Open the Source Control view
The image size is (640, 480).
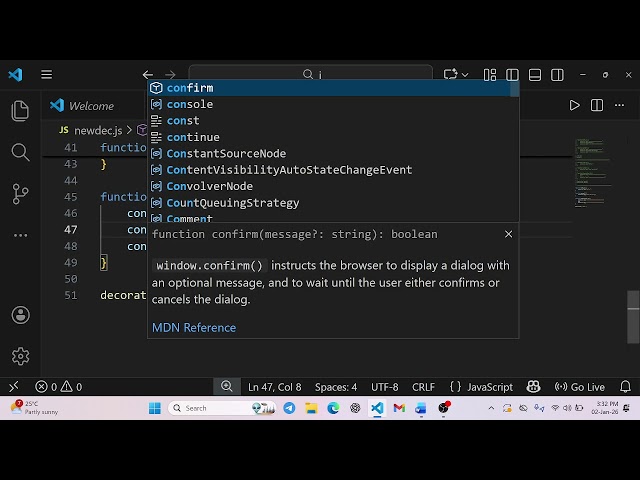click(x=20, y=193)
